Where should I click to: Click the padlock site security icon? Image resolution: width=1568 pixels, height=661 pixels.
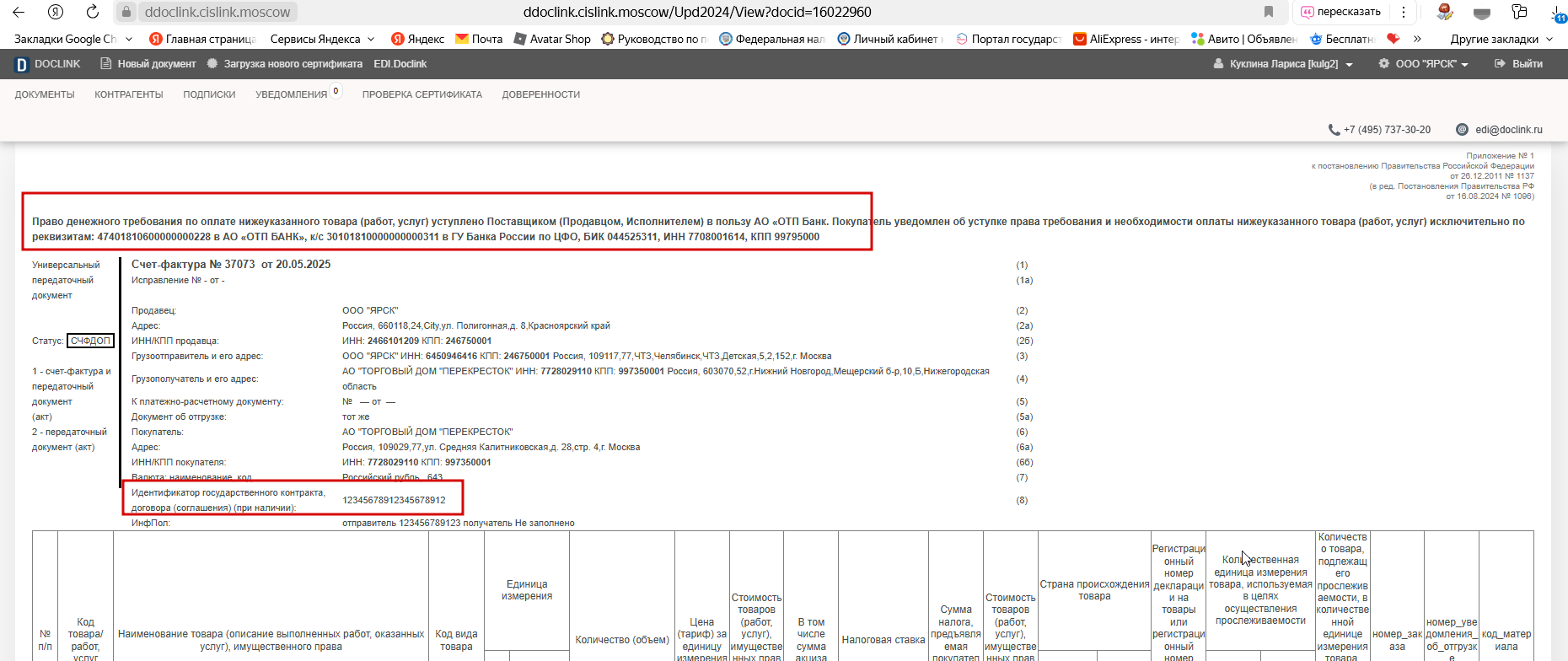click(x=126, y=12)
